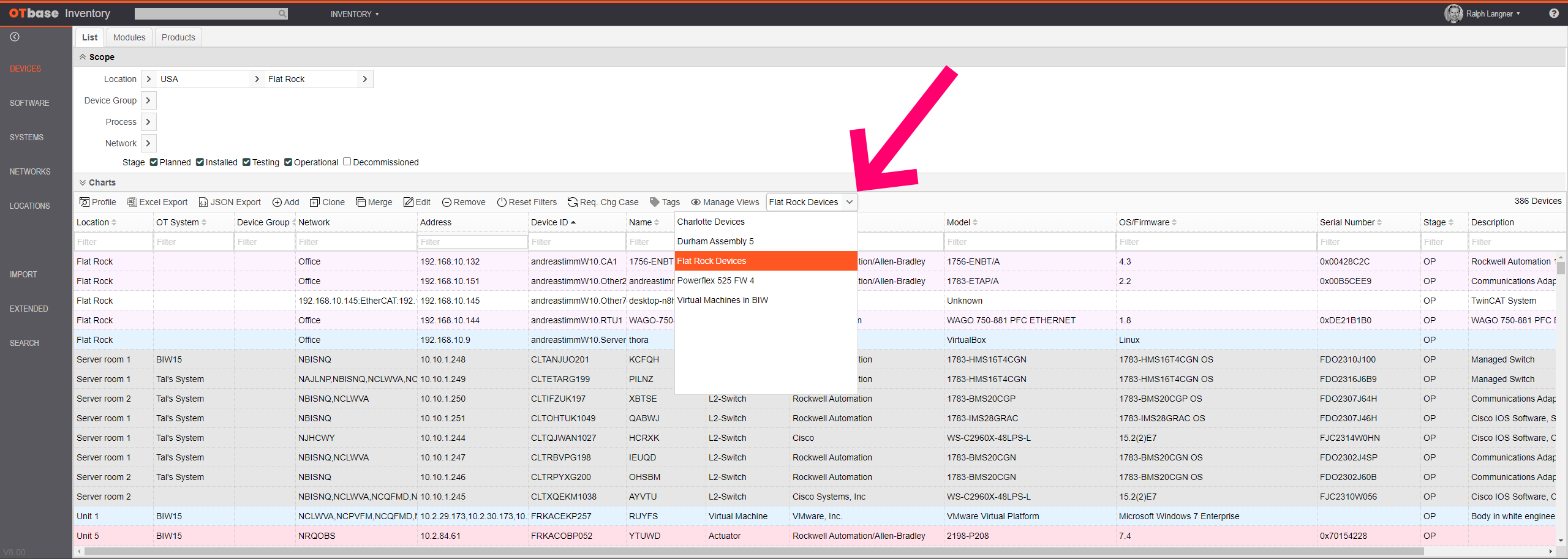This screenshot has height=559, width=1568.
Task: Sort by Location column arrows
Action: pyautogui.click(x=114, y=222)
